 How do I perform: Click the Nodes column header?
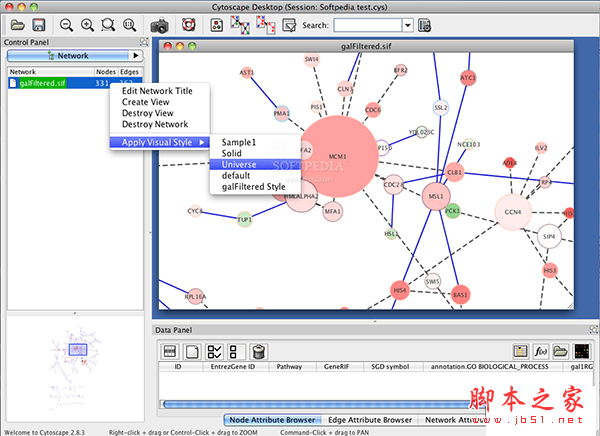(106, 72)
